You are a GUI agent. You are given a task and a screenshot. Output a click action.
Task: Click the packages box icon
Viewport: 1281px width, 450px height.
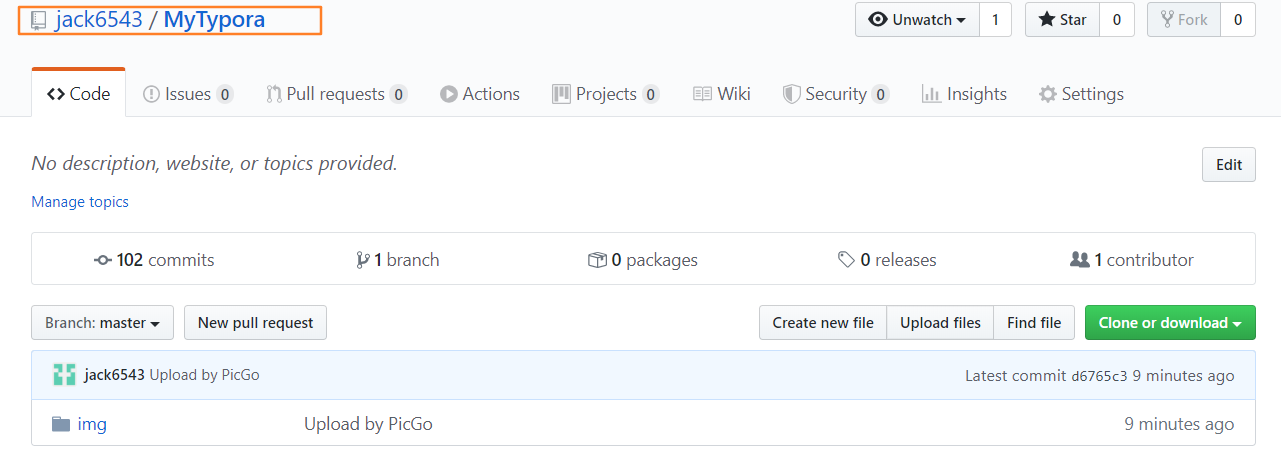[x=597, y=260]
